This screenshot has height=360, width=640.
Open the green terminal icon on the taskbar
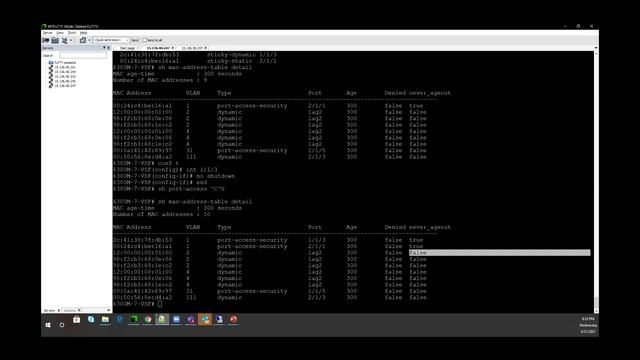pos(133,320)
